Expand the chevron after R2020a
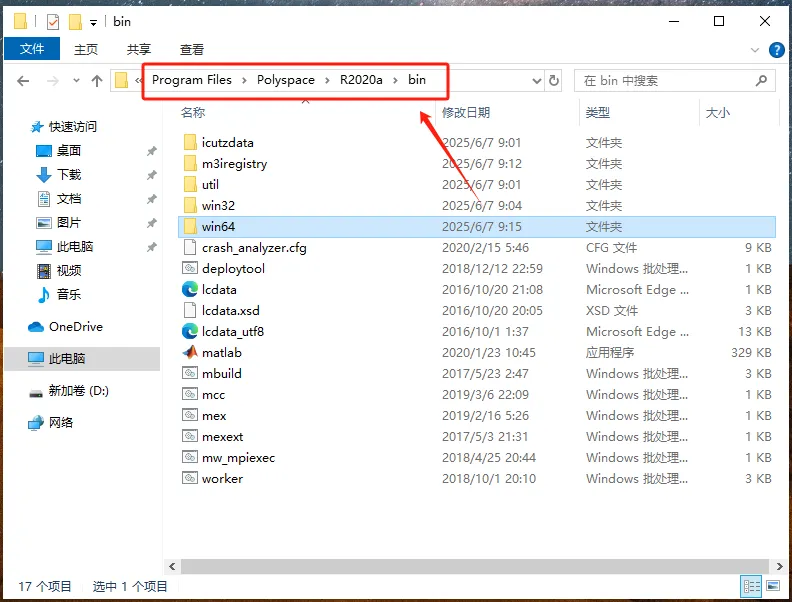Image resolution: width=792 pixels, height=602 pixels. click(x=395, y=81)
